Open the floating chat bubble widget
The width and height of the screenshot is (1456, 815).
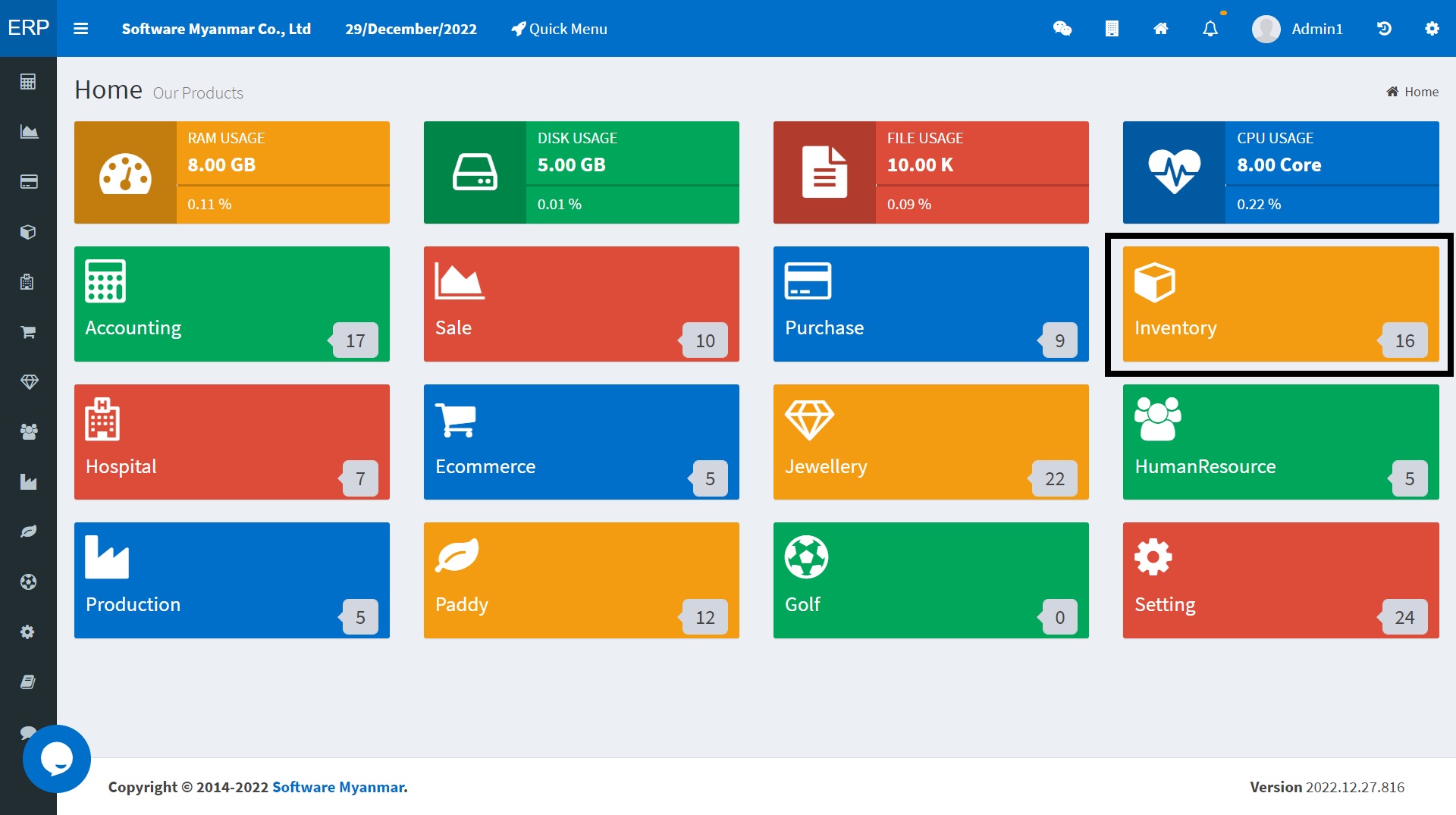57,758
